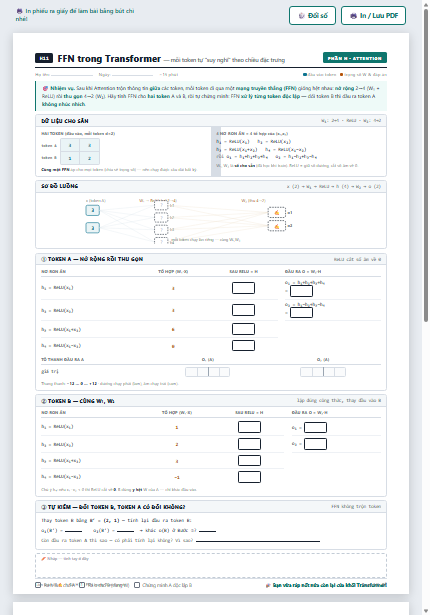The image size is (430, 615).
Task: Click the scrollbar up arrow
Action: click(x=426, y=5)
